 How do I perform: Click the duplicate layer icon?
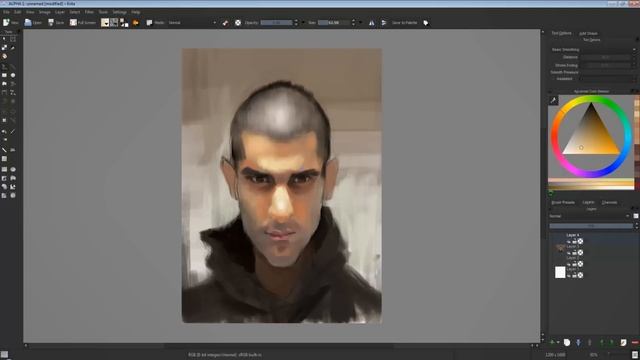[x=567, y=342]
